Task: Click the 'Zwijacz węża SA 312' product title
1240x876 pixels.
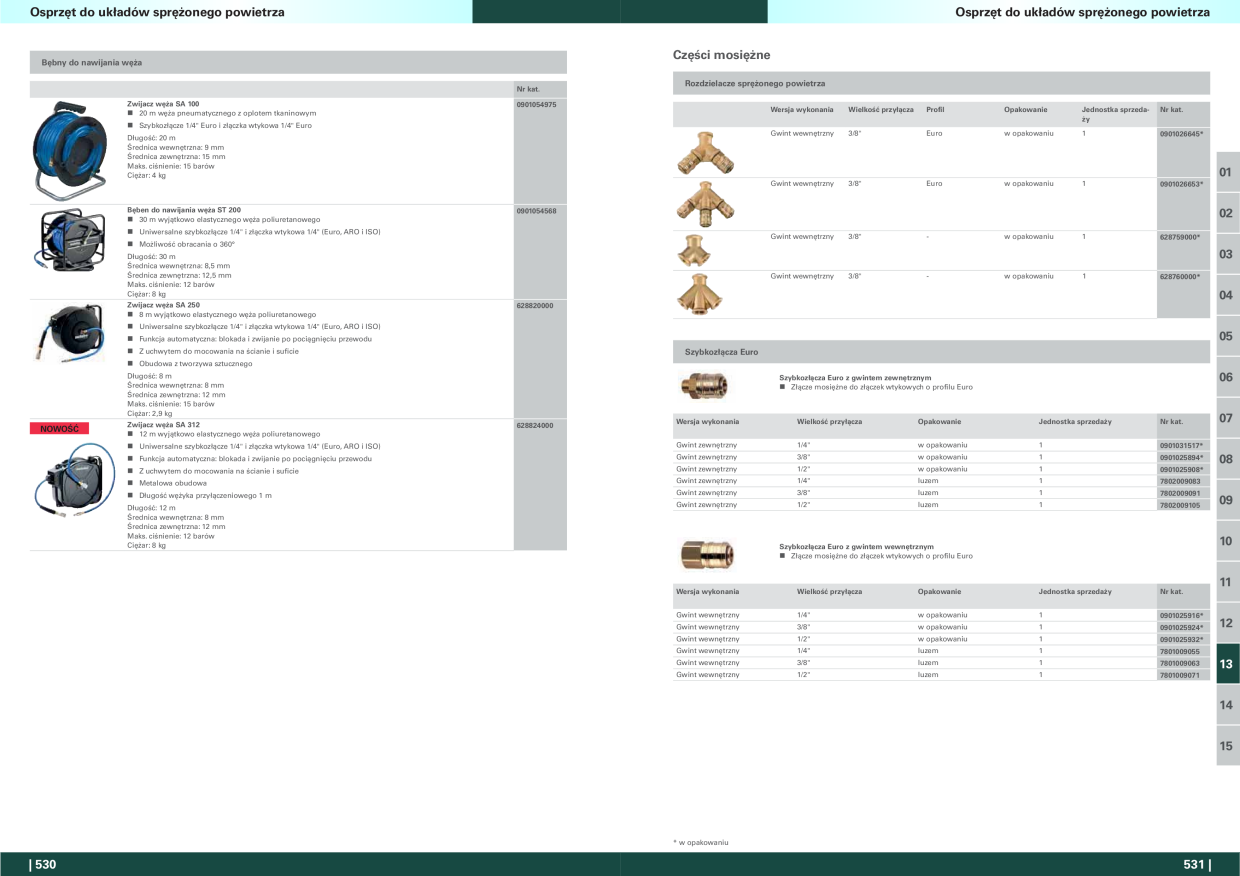Action: [163, 425]
